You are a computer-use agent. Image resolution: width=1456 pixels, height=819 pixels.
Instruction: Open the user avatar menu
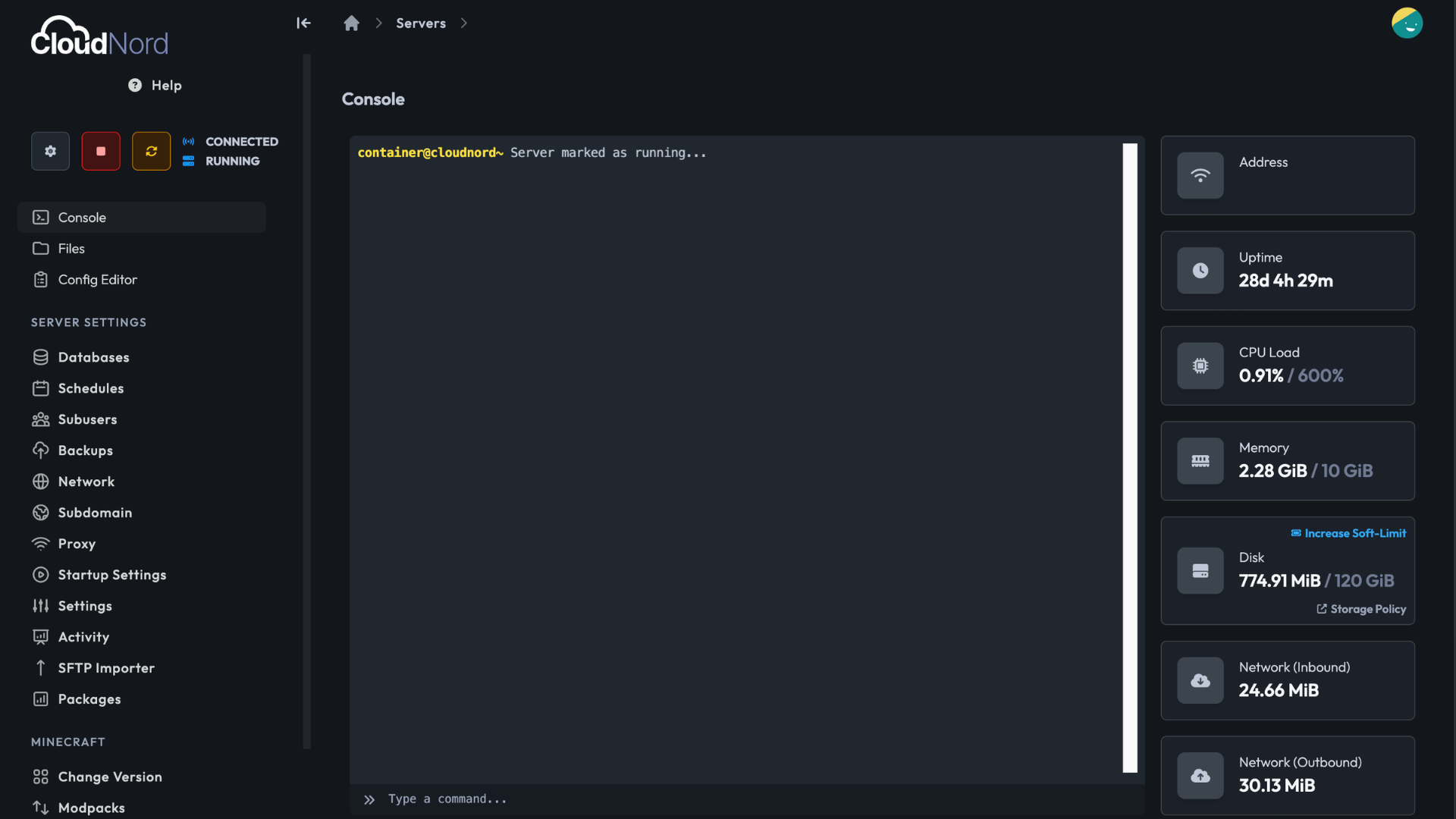(1407, 23)
